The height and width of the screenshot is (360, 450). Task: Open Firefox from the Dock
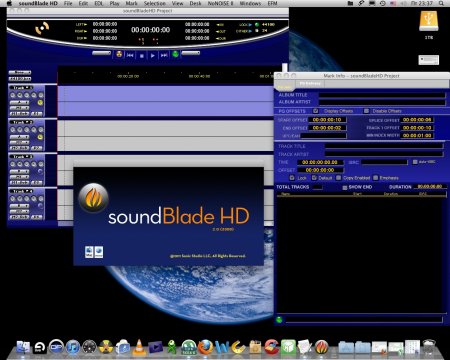pos(205,347)
